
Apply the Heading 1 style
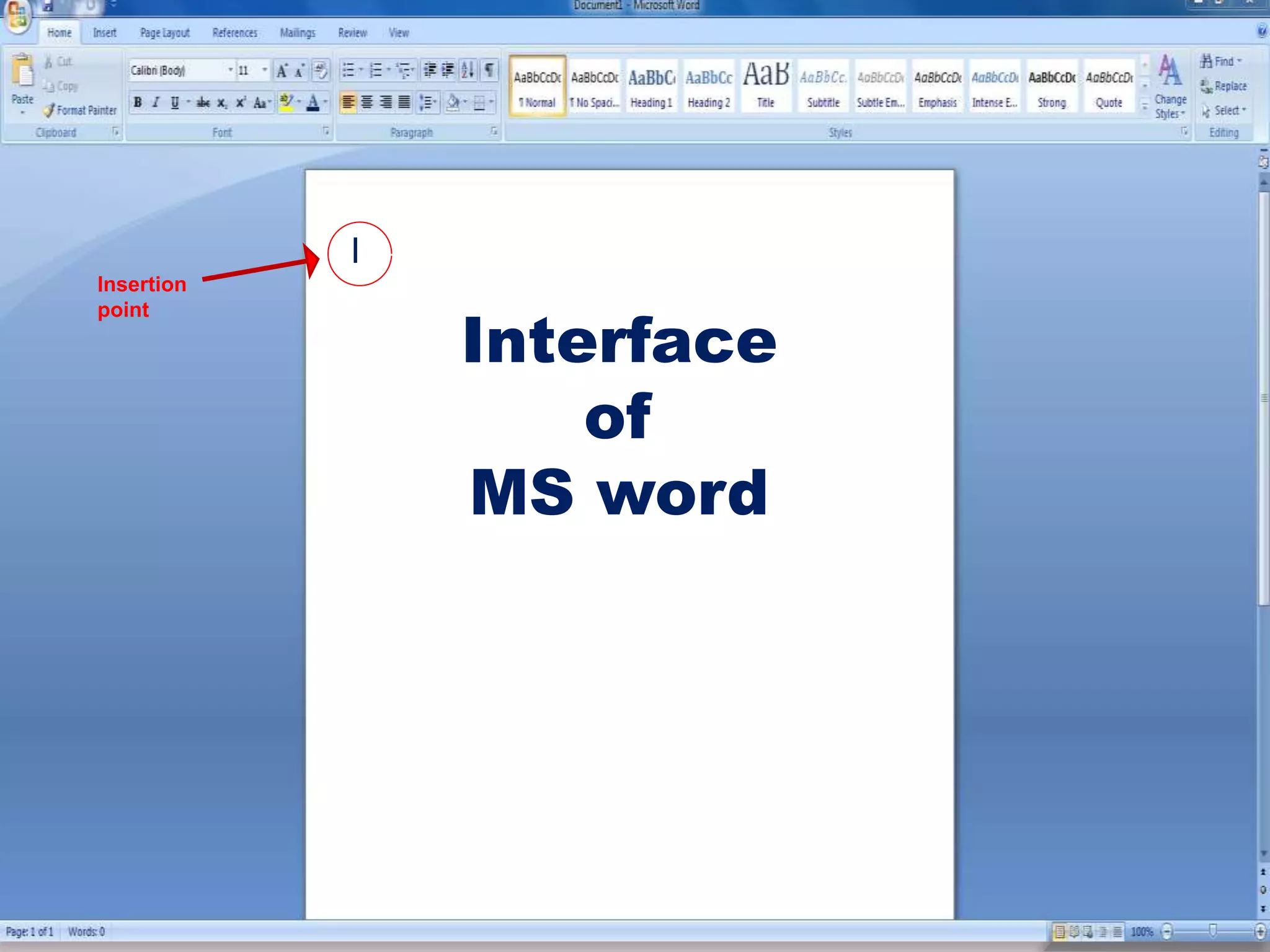(651, 86)
